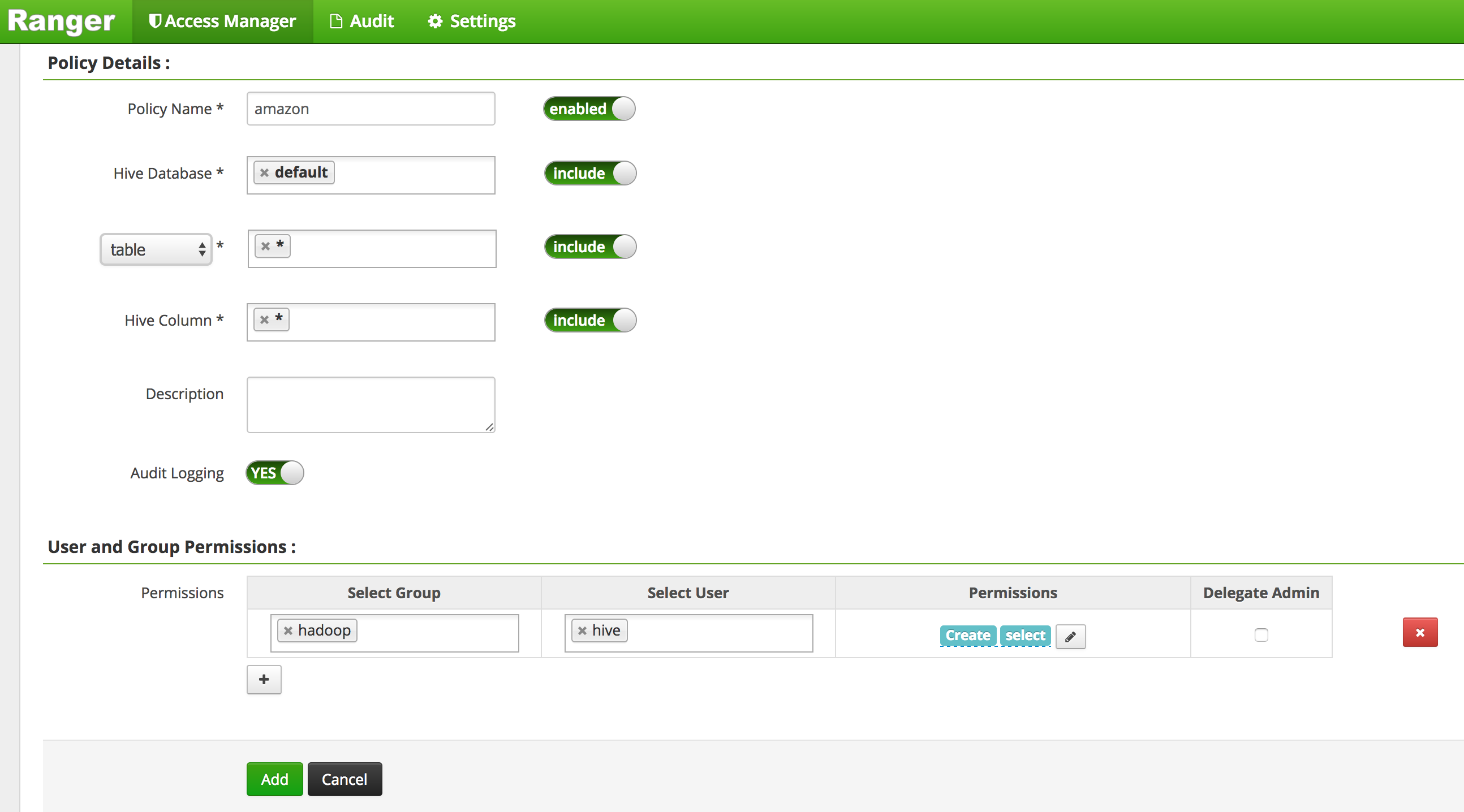Open the table resource type dropdown
Viewport: 1464px width, 812px height.
coord(156,249)
